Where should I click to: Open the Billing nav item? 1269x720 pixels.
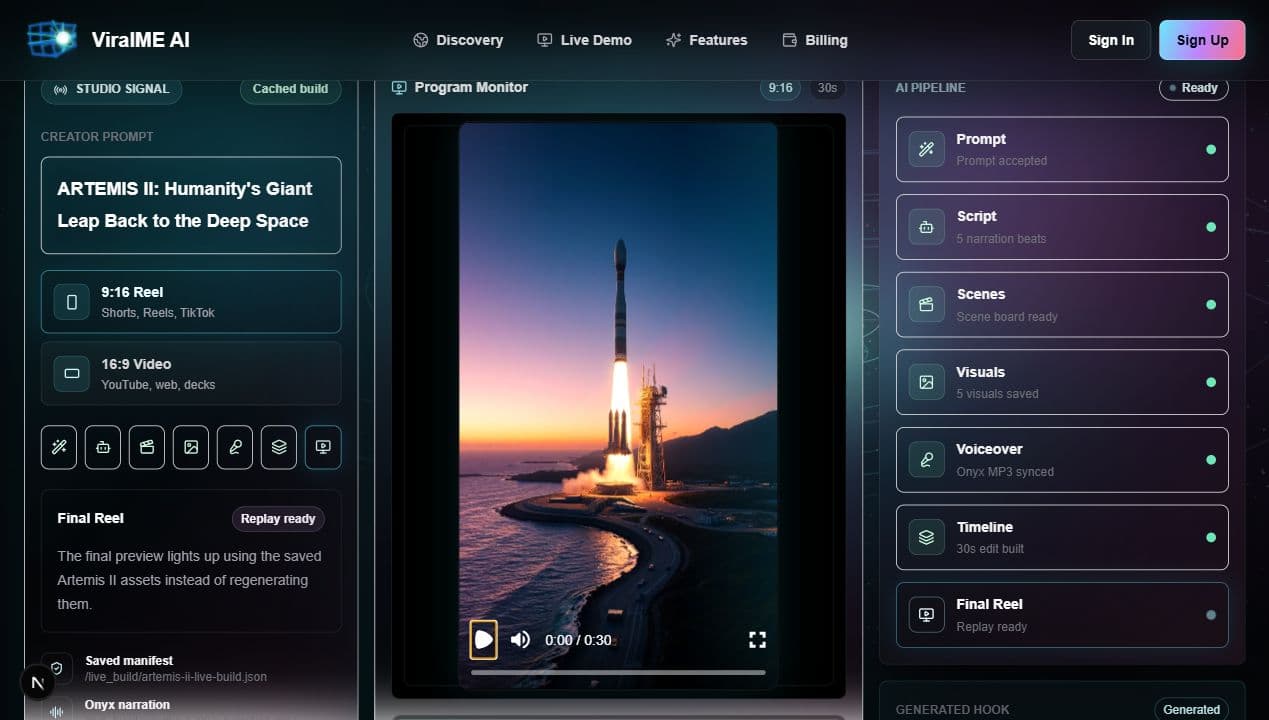814,40
